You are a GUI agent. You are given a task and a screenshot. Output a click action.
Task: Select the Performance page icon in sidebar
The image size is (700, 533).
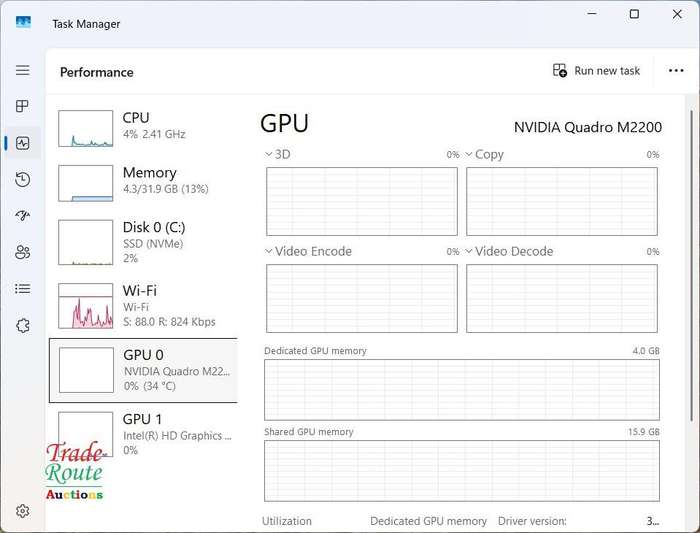click(23, 143)
